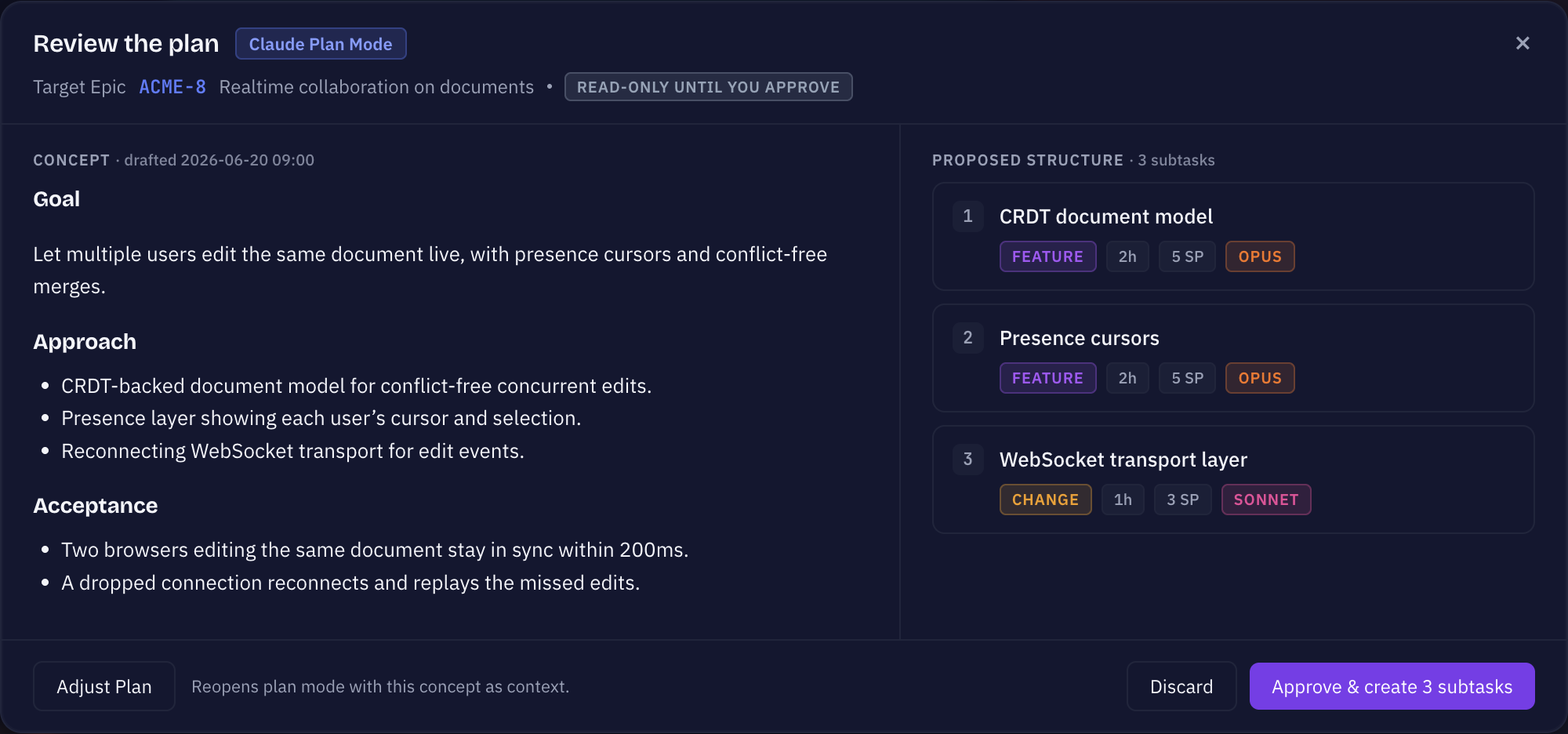Click the Two browsers editing acceptance bullet
This screenshot has width=1568, height=734.
pyautogui.click(x=375, y=550)
